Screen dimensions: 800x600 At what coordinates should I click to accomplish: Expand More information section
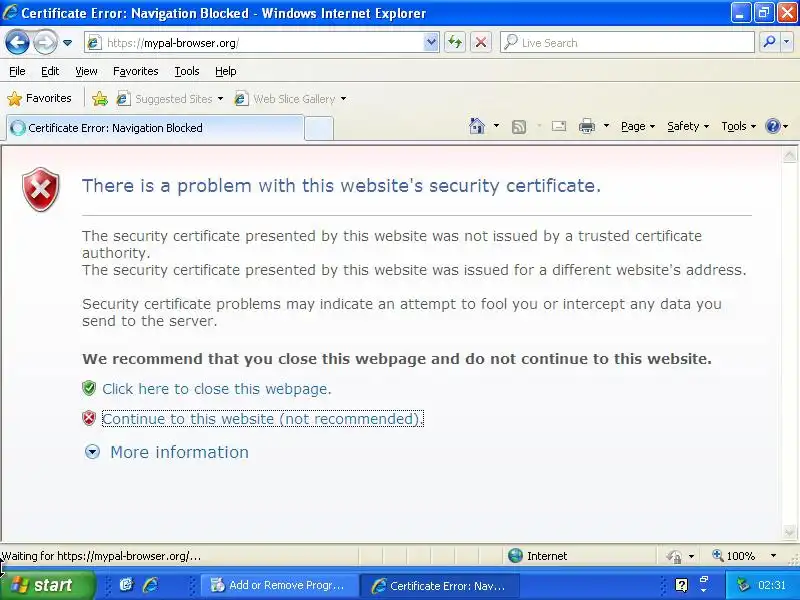click(180, 452)
